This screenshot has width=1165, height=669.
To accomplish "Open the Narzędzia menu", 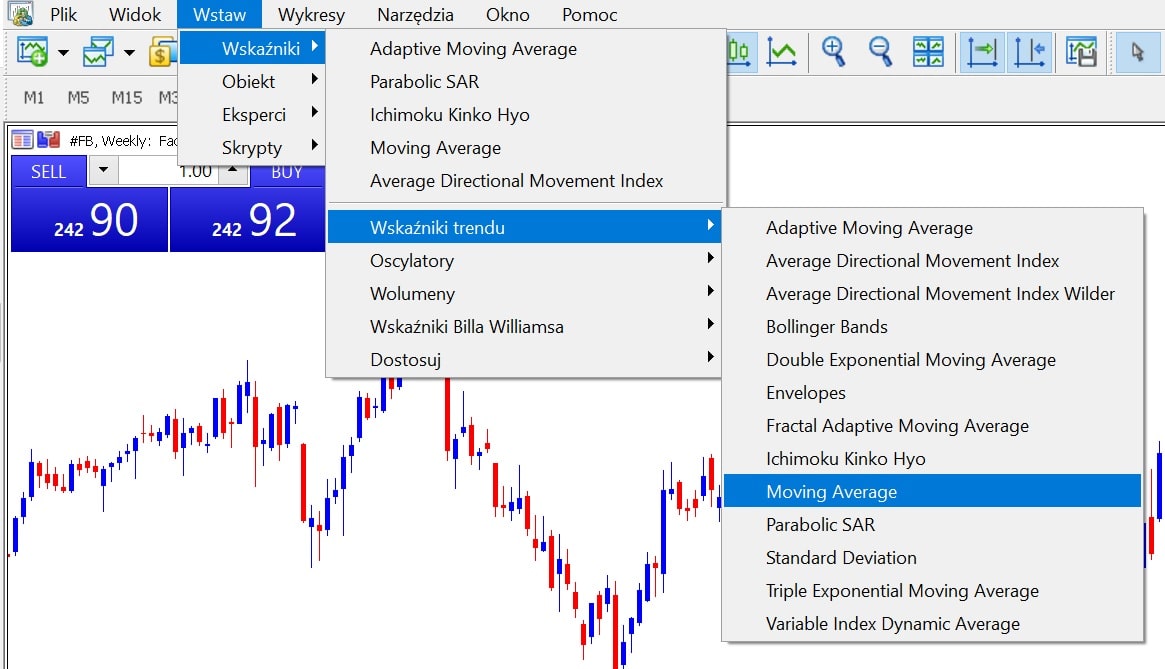I will coord(415,15).
